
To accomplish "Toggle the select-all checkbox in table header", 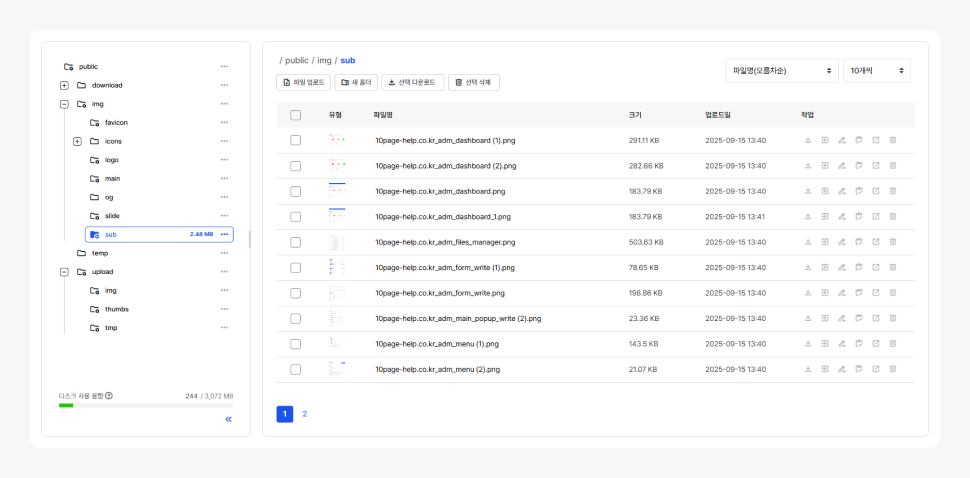I will pos(295,115).
